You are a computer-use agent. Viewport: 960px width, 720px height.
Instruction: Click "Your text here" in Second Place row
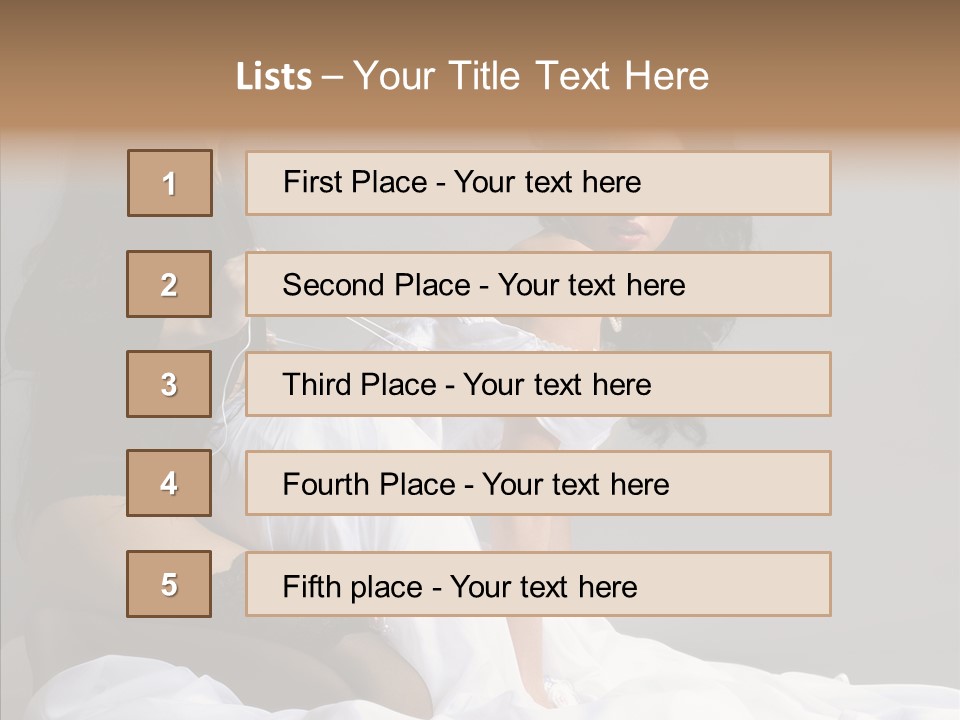click(591, 285)
